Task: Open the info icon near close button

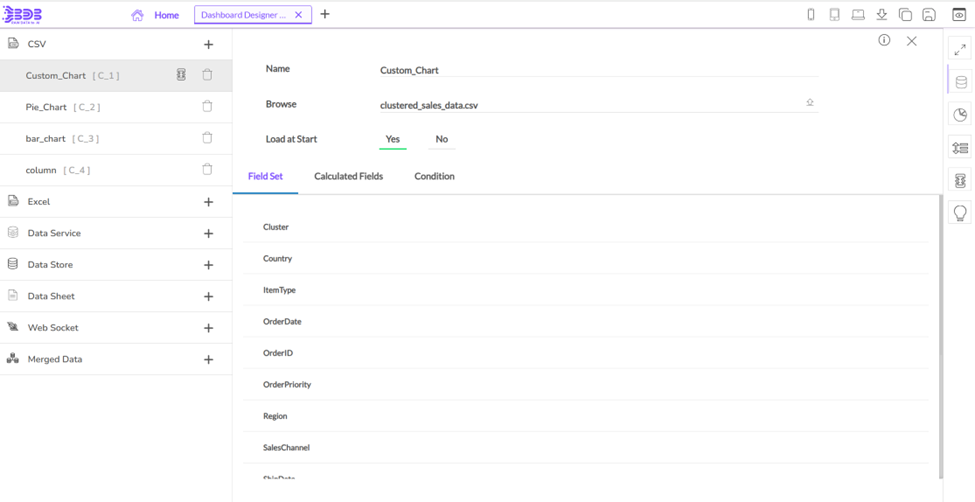Action: coord(884,41)
